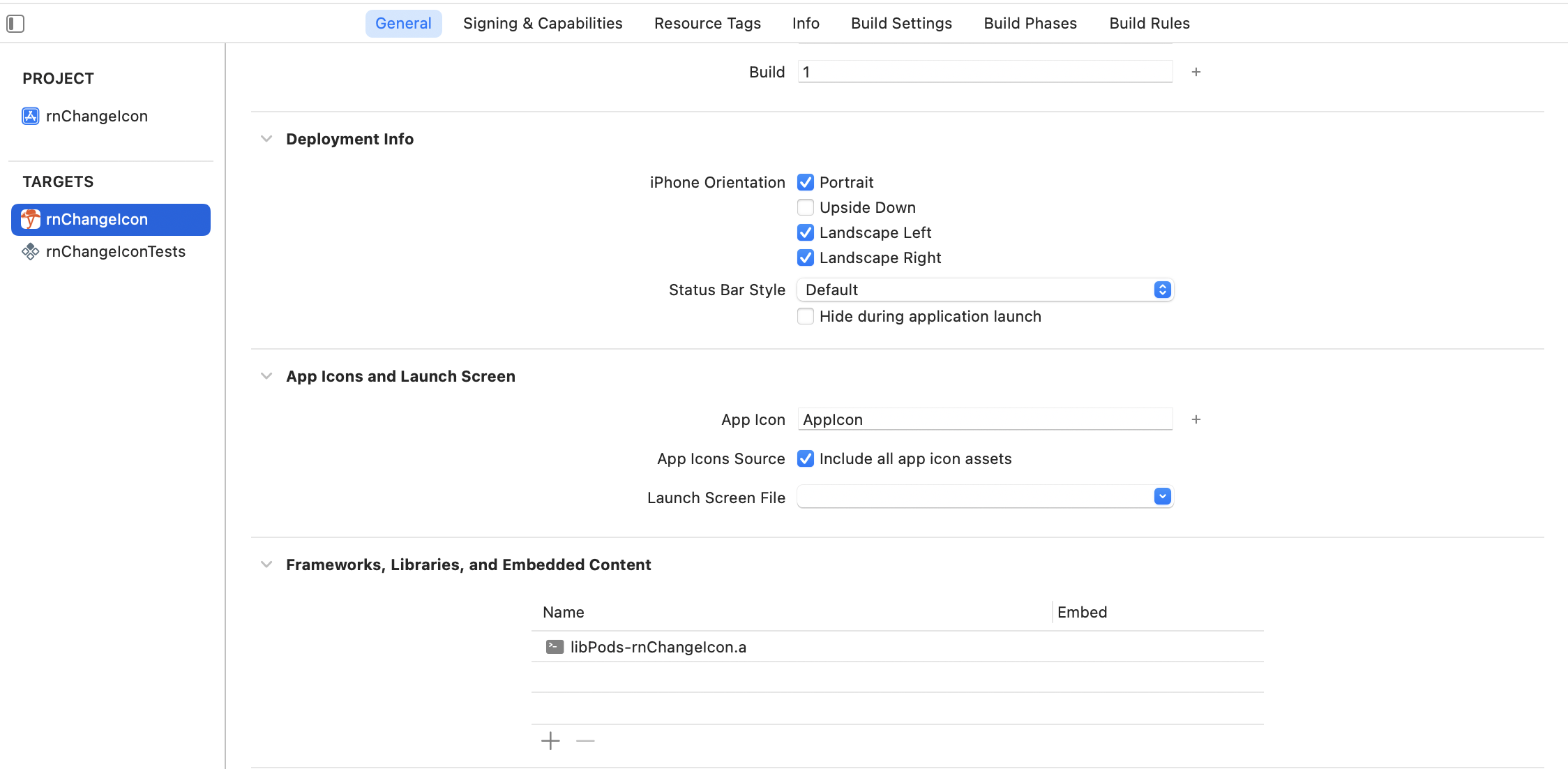1568x769 pixels.
Task: Click plus icon next to Build field
Action: coord(1196,72)
